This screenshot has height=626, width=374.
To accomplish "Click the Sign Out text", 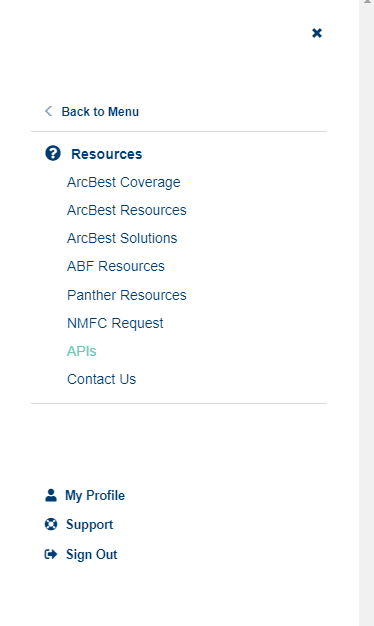I will [91, 555].
